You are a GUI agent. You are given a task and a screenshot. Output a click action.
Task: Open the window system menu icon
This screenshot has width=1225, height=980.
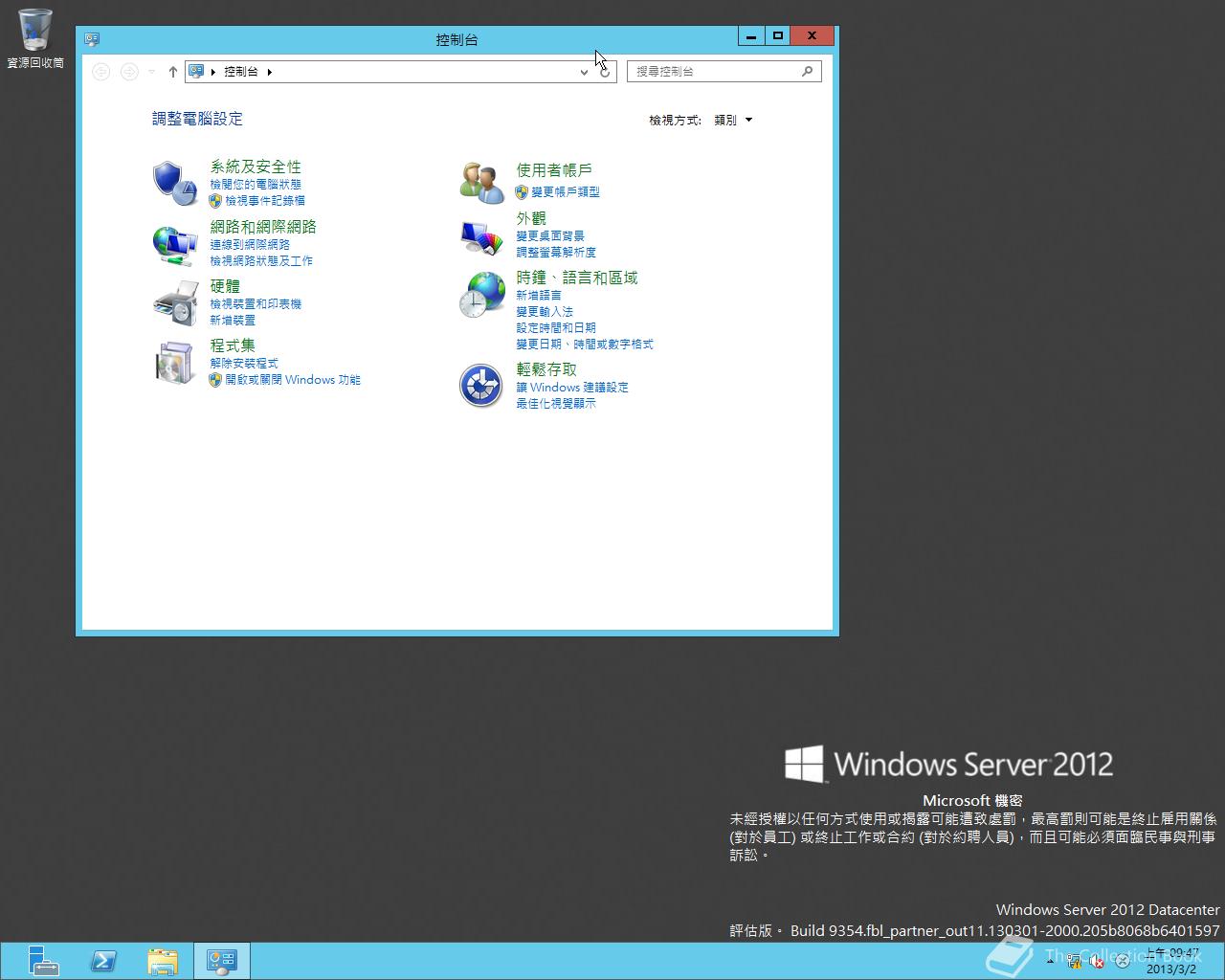click(92, 39)
